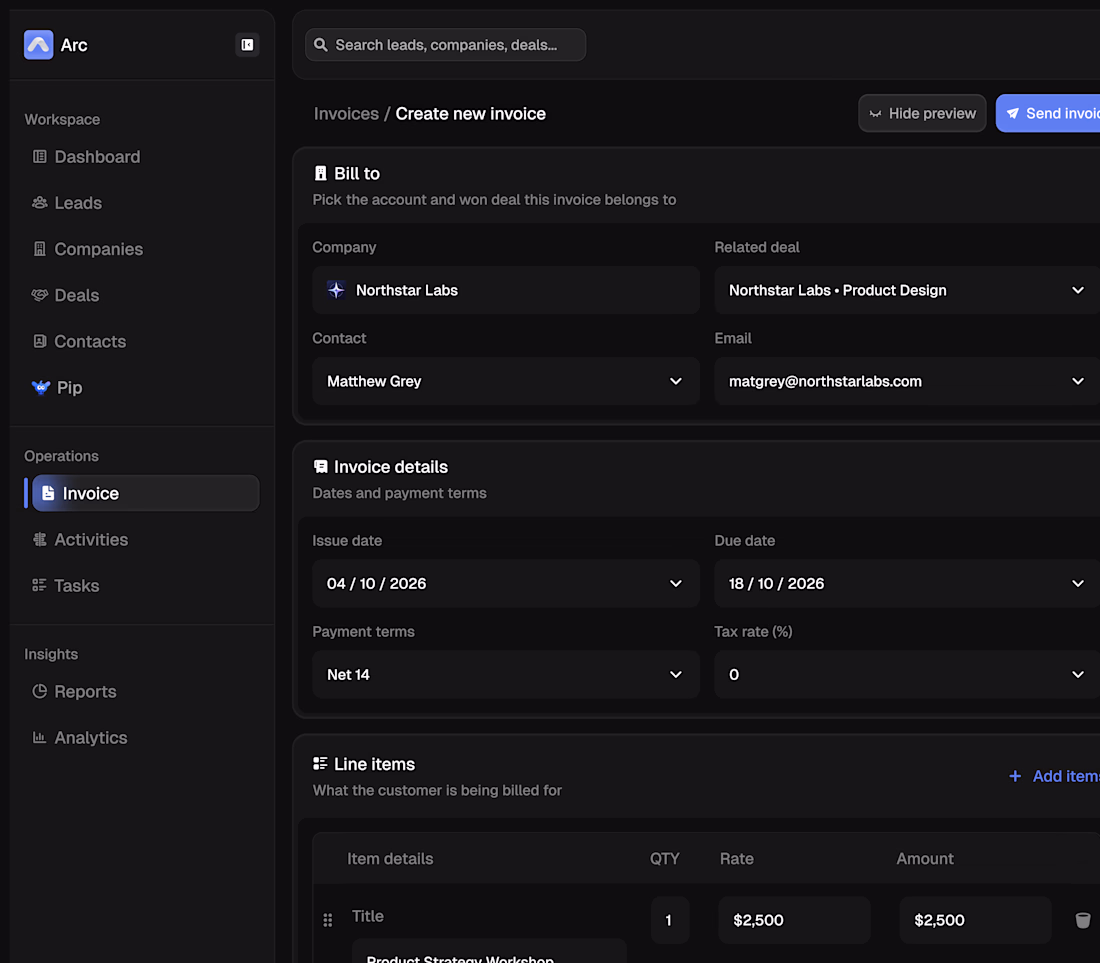The width and height of the screenshot is (1100, 963).
Task: Collapse the sidebar panel icon
Action: click(x=247, y=45)
